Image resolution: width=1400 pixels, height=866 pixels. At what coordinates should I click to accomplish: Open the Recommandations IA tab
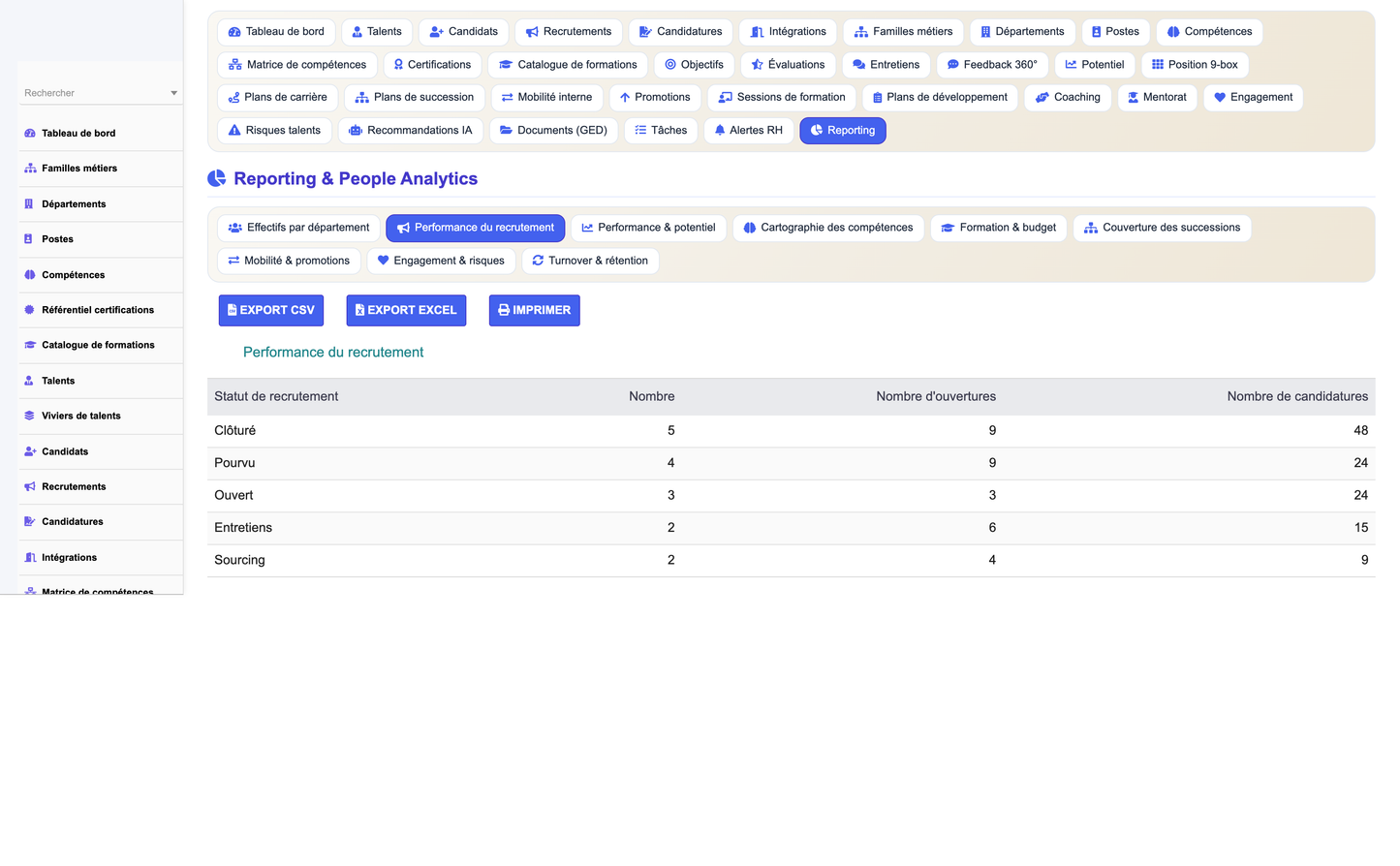point(411,131)
